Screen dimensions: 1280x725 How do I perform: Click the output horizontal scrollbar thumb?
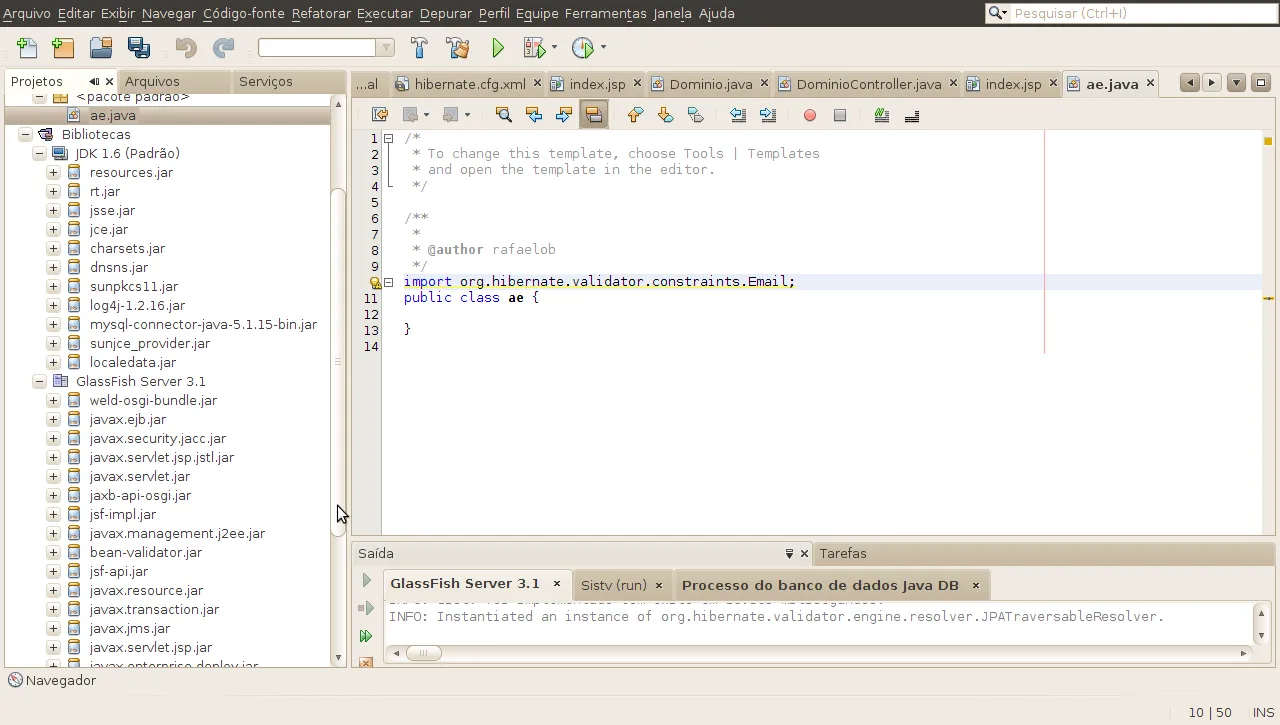point(423,653)
